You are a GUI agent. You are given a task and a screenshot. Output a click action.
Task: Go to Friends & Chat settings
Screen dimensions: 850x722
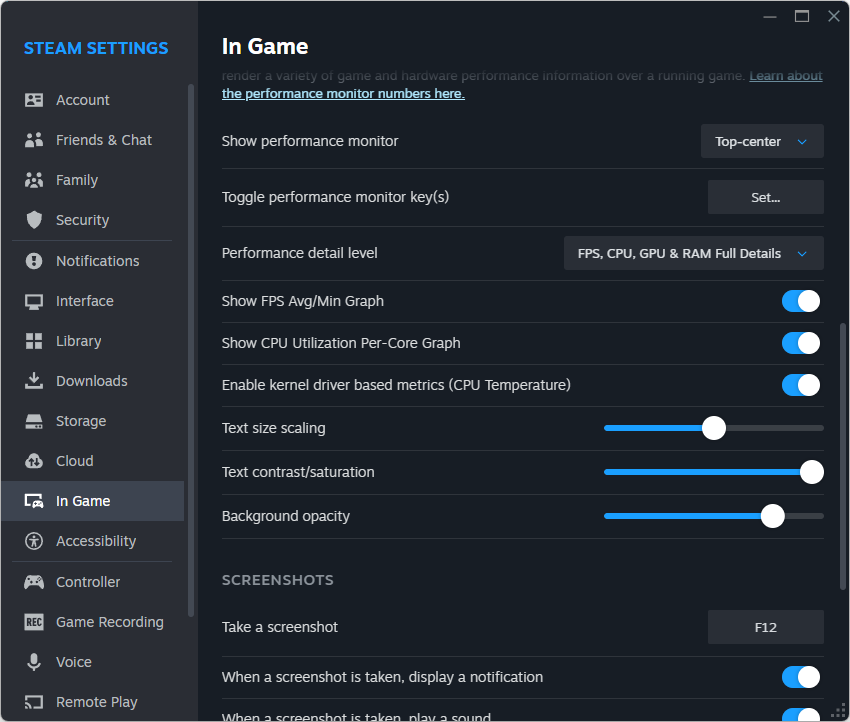(93, 140)
